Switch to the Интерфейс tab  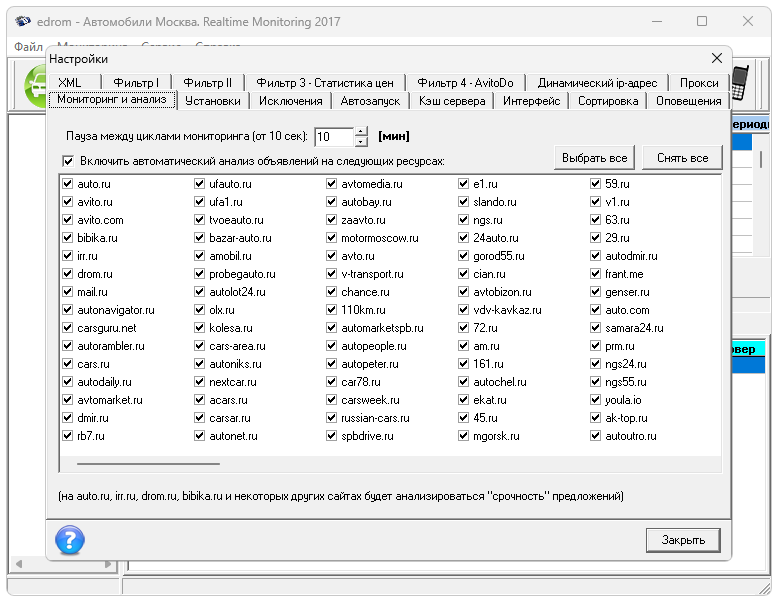click(x=531, y=101)
